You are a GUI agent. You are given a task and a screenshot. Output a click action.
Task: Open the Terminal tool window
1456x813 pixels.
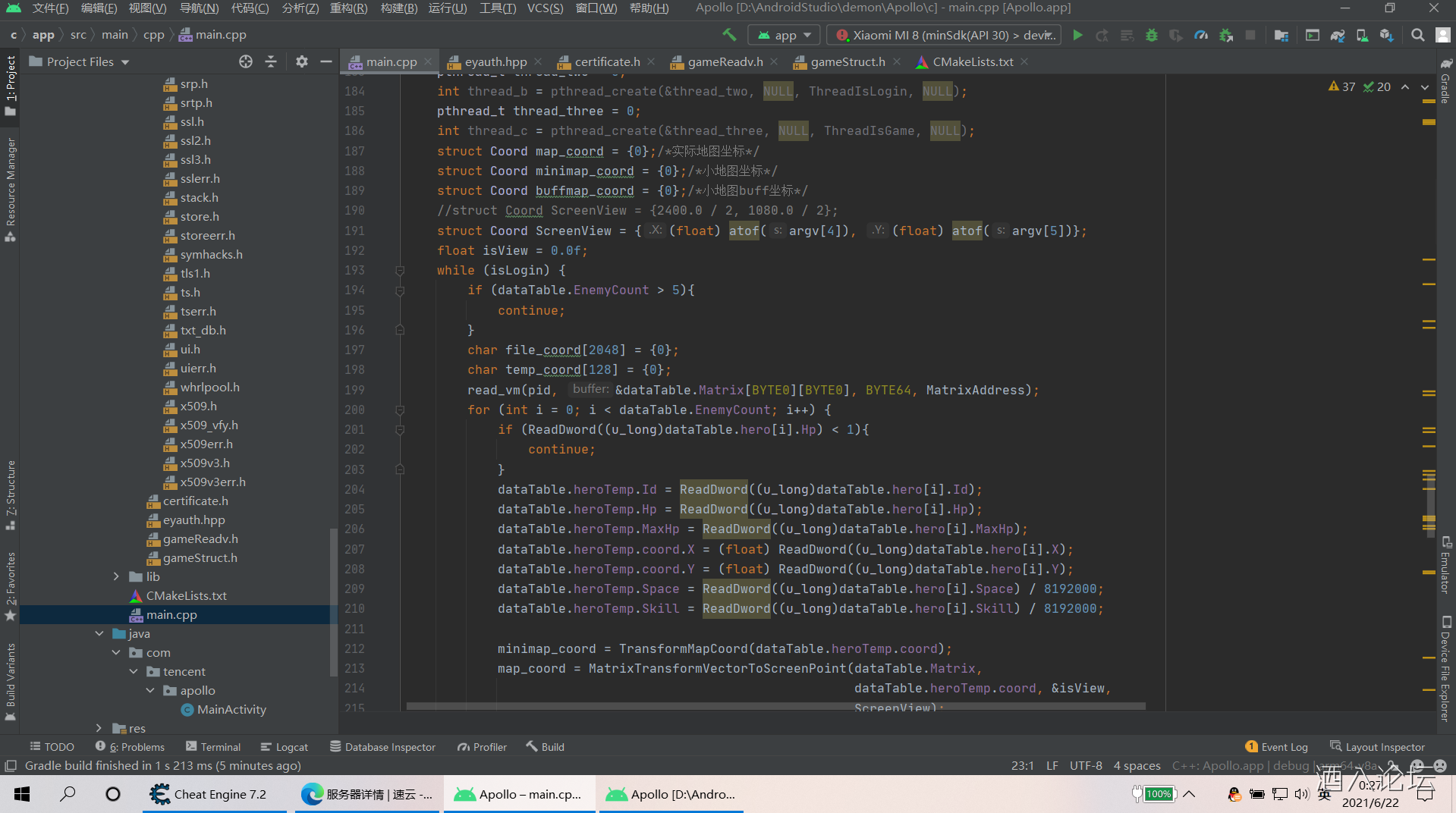point(213,747)
